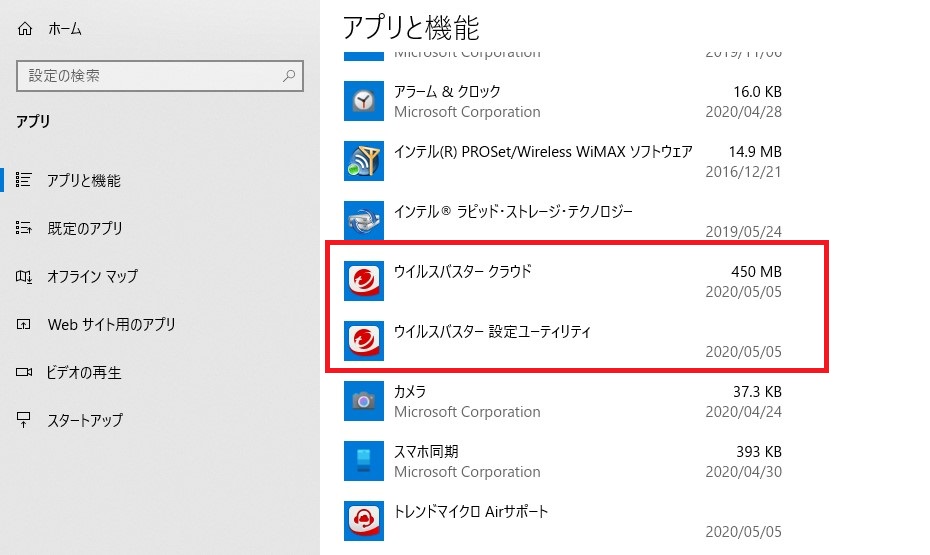The image size is (930, 555).
Task: Click the インテル ラピッド・ストレージ・テクノロジー icon
Action: pyautogui.click(x=364, y=221)
